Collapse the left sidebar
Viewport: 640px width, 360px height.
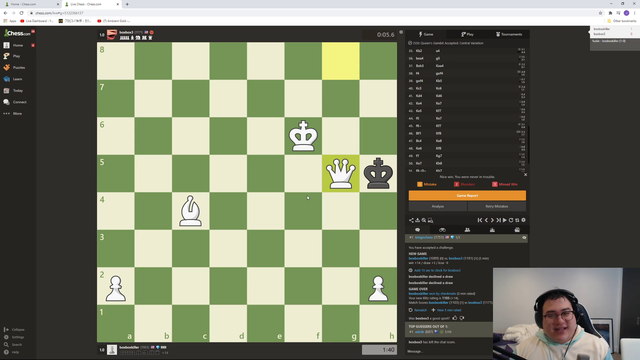click(14, 329)
